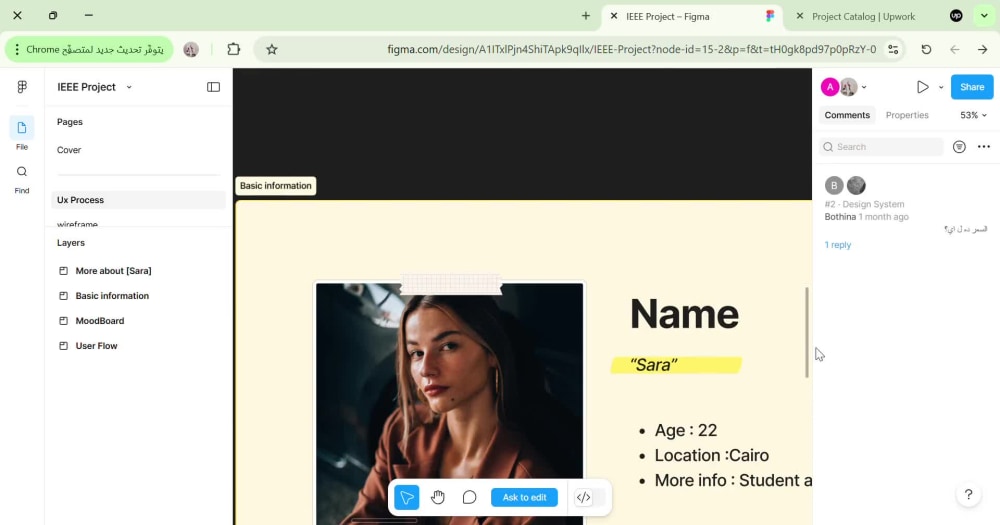Bookmark this page with star icon
The width and height of the screenshot is (1000, 525).
coord(272,49)
